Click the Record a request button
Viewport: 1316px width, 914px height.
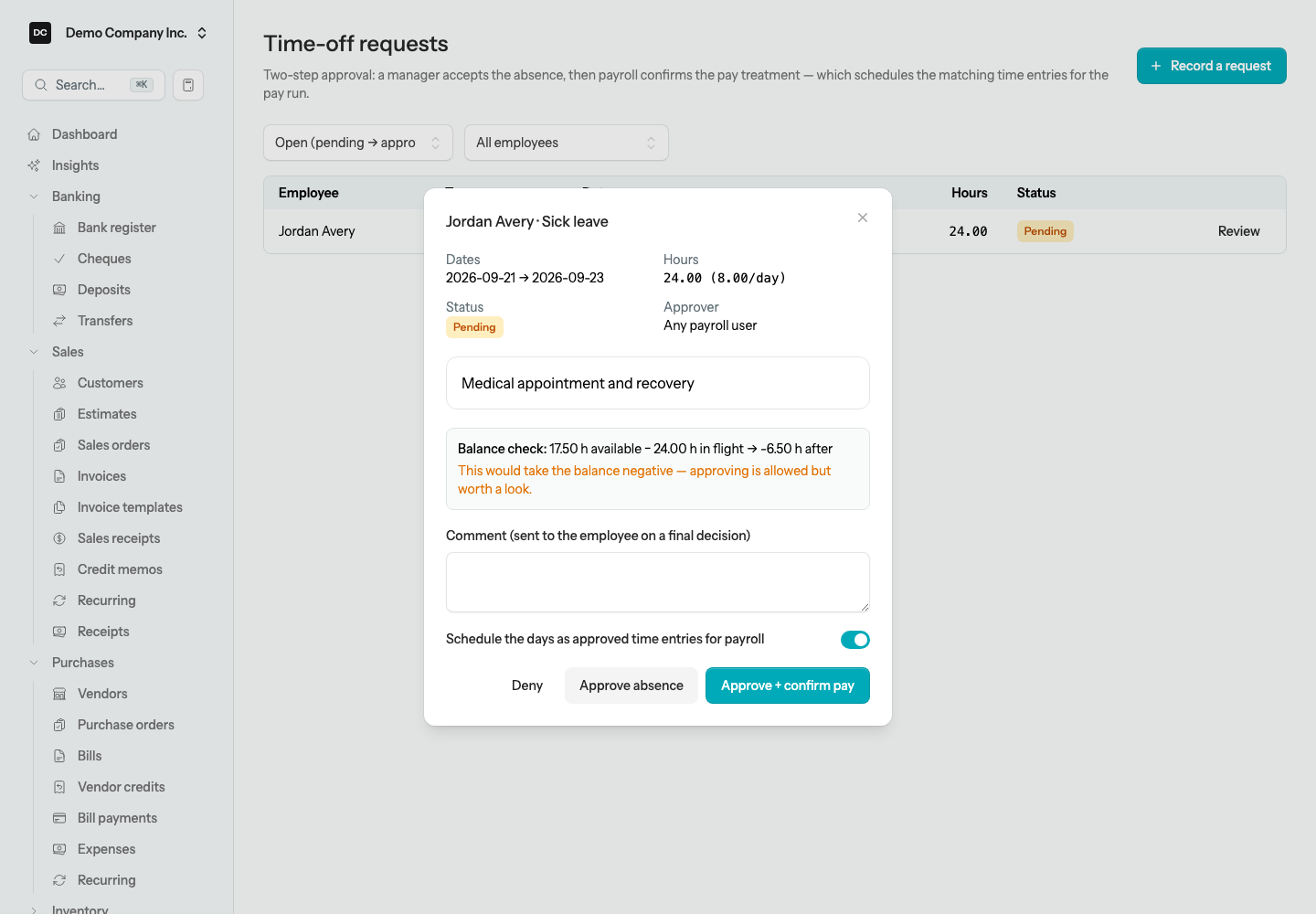(x=1212, y=66)
